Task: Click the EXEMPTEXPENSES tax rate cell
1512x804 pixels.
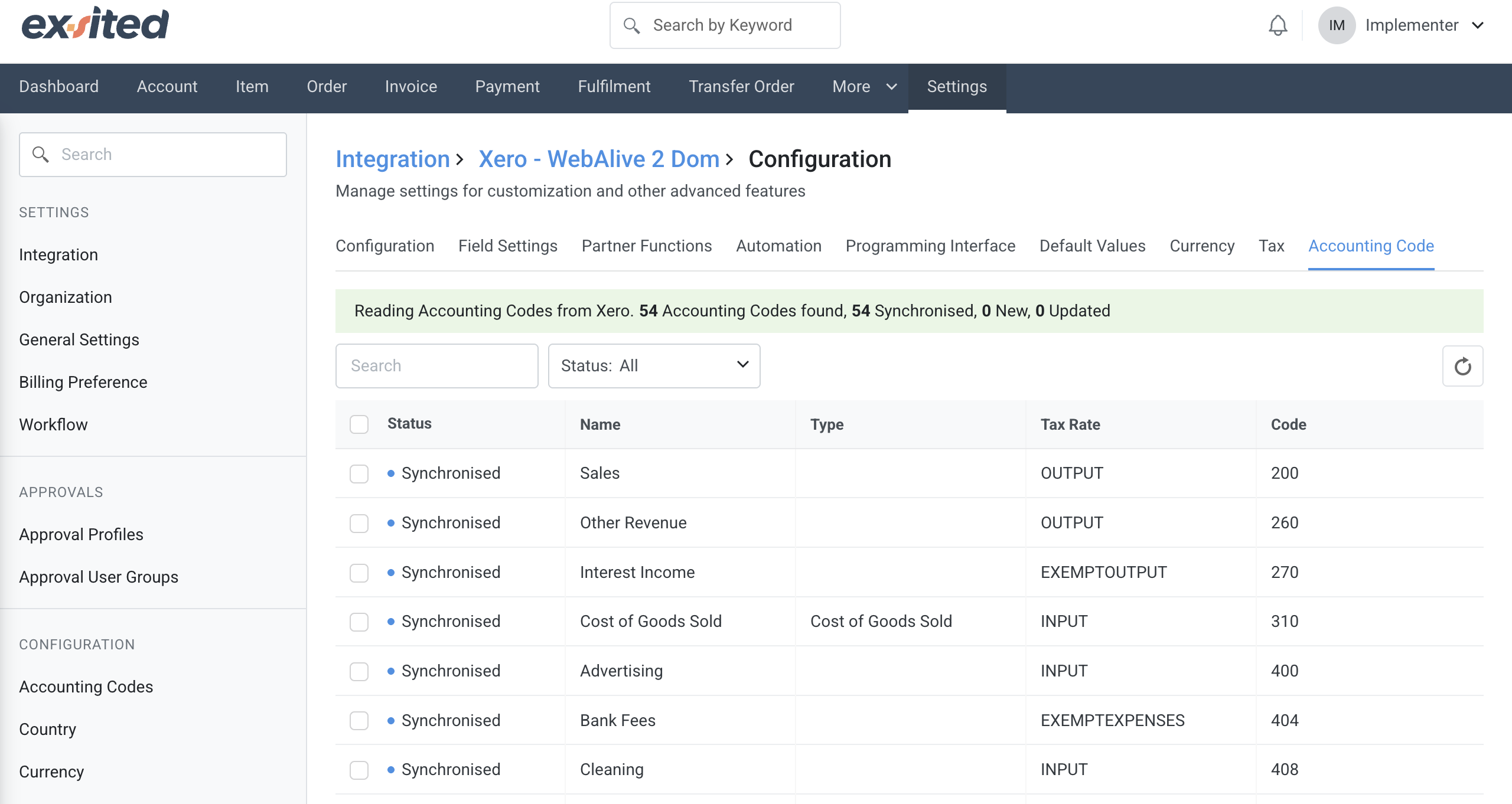Action: click(x=1112, y=721)
